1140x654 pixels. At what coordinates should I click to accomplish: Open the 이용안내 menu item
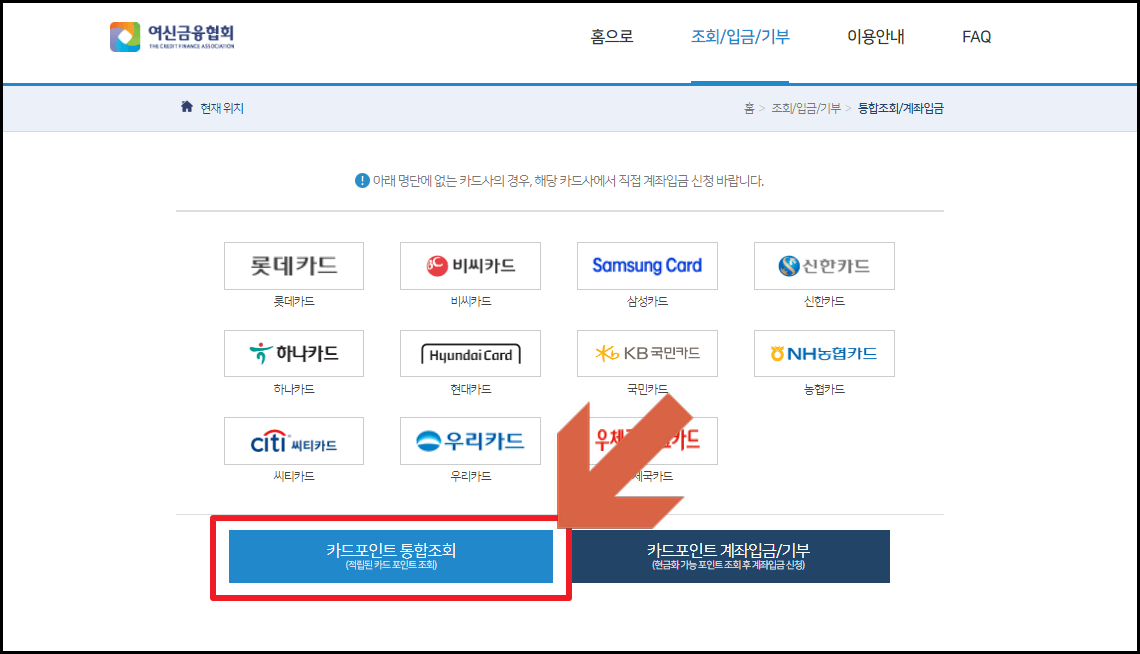[x=874, y=37]
